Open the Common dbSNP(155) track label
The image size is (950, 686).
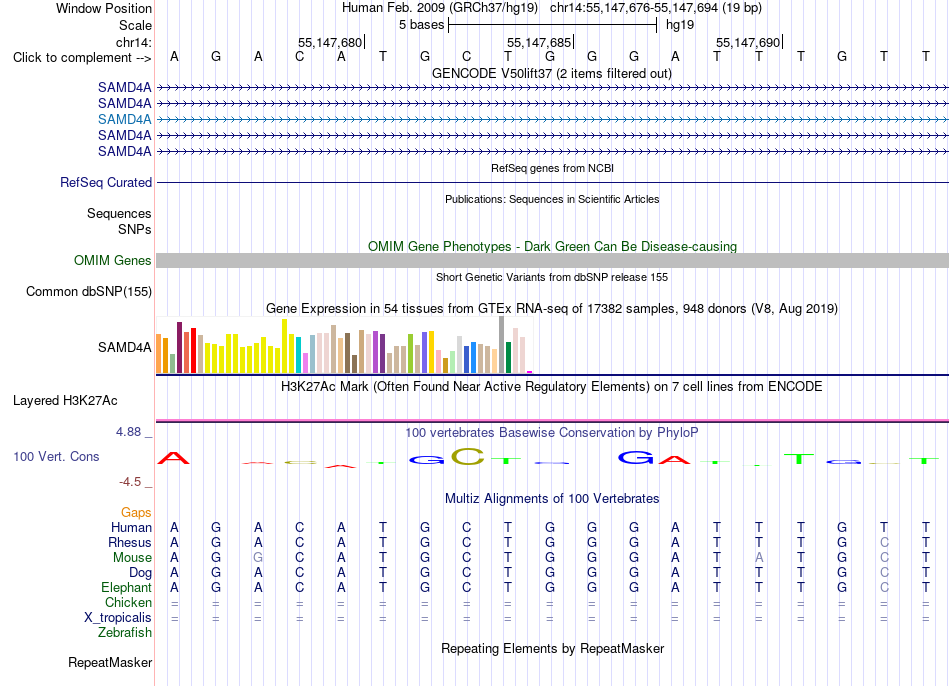(89, 291)
